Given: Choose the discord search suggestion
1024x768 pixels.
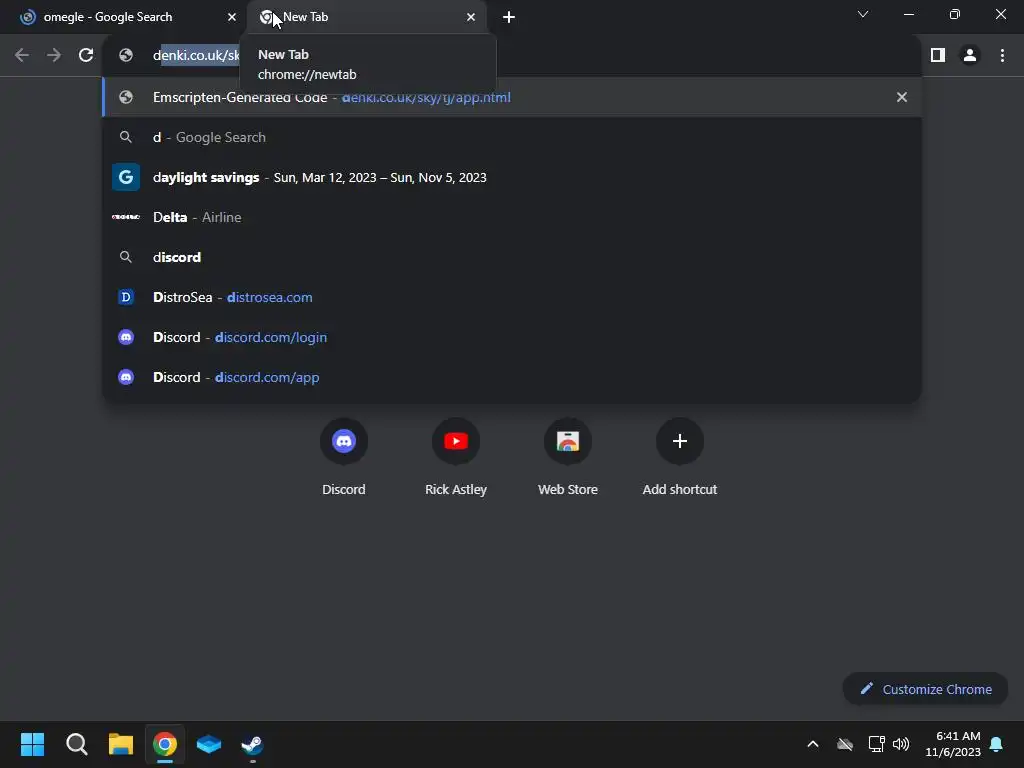Looking at the screenshot, I should (512, 257).
